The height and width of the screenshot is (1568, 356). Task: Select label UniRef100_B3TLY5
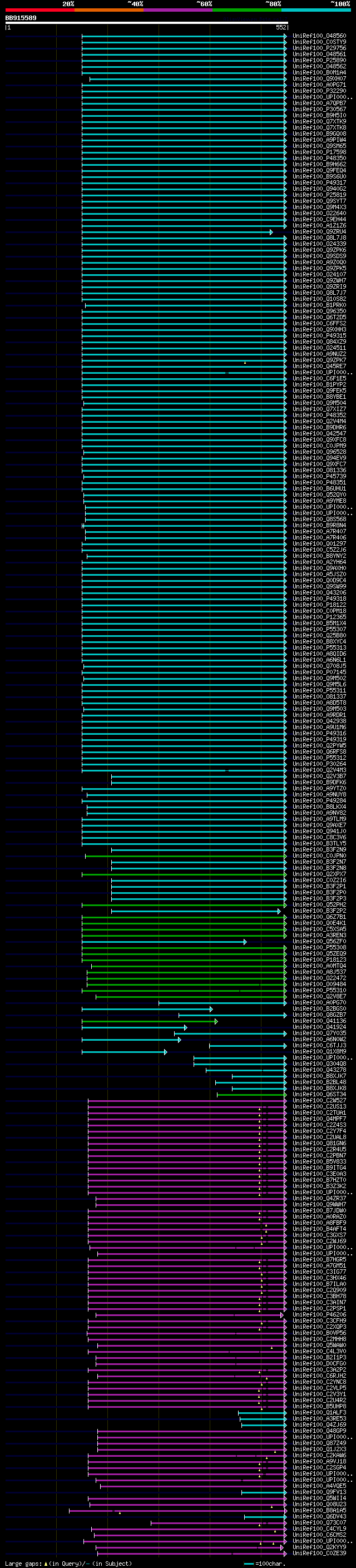(319, 844)
